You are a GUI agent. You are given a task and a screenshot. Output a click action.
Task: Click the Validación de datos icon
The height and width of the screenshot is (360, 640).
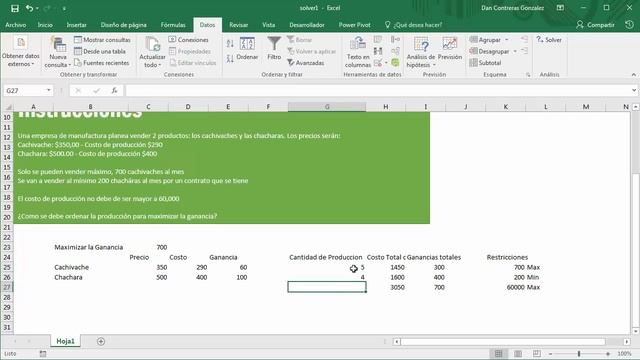(378, 62)
